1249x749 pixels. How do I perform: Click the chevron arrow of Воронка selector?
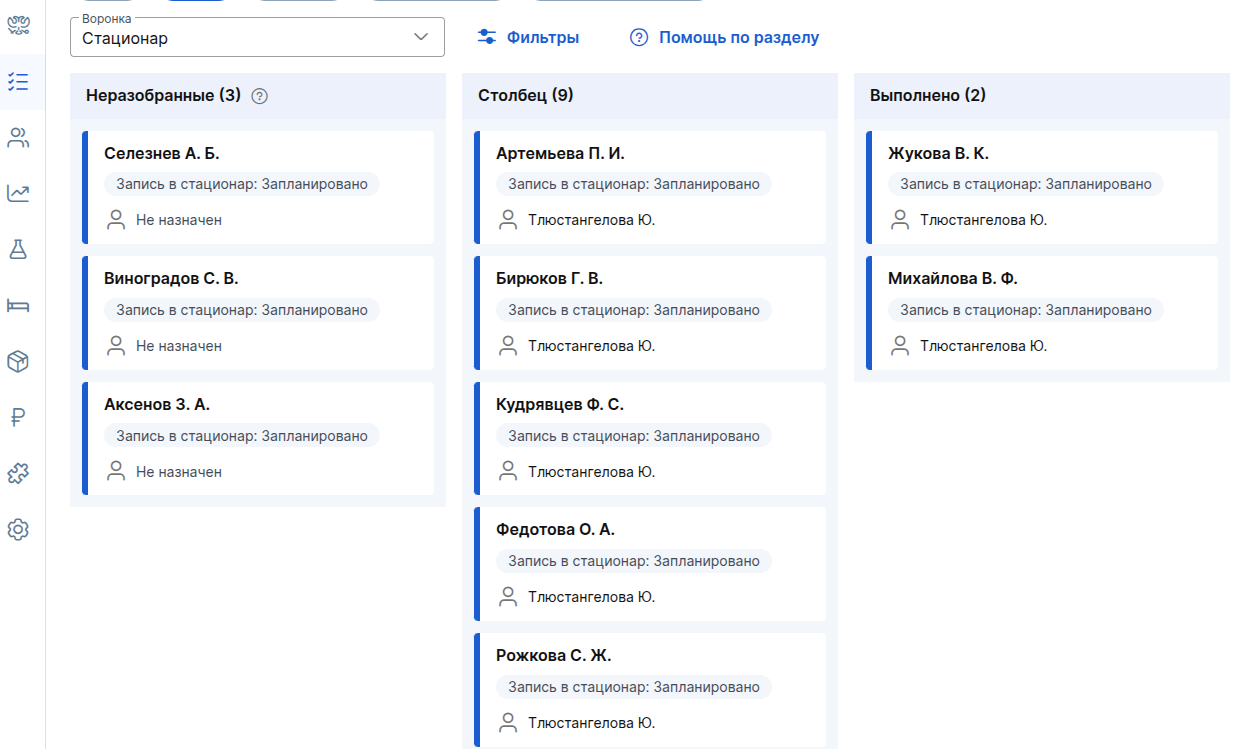[x=421, y=37]
